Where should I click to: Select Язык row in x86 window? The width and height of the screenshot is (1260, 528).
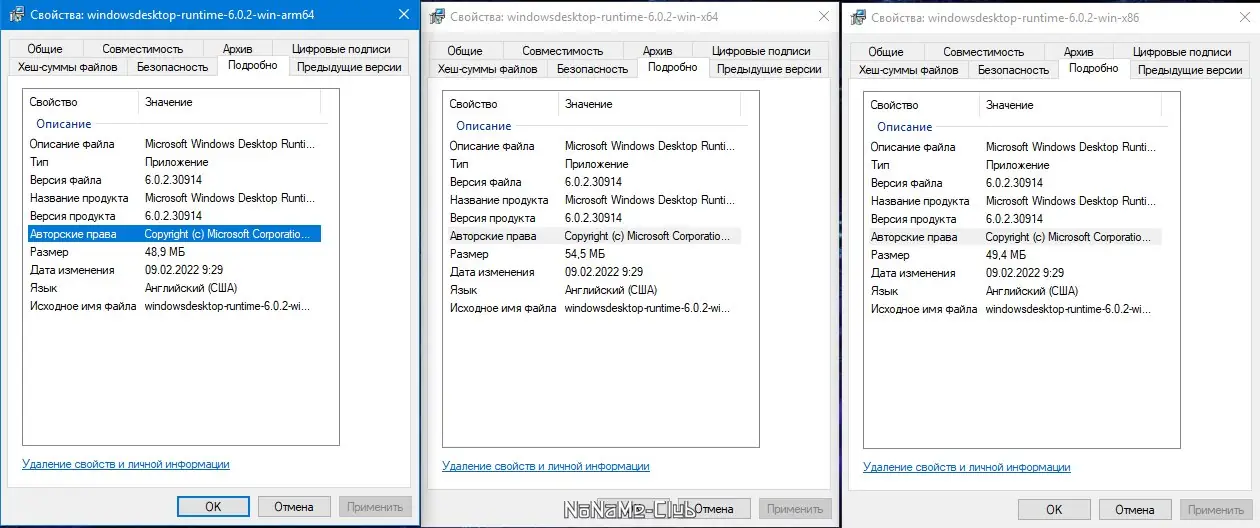[1015, 291]
